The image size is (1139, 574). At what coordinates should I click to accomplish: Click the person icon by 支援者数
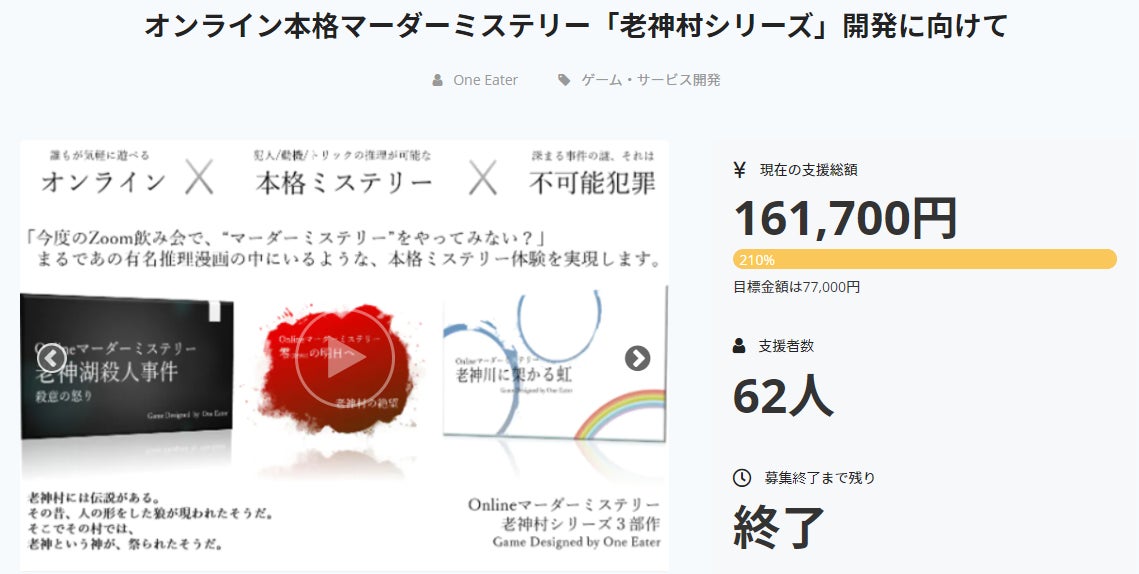[x=740, y=346]
